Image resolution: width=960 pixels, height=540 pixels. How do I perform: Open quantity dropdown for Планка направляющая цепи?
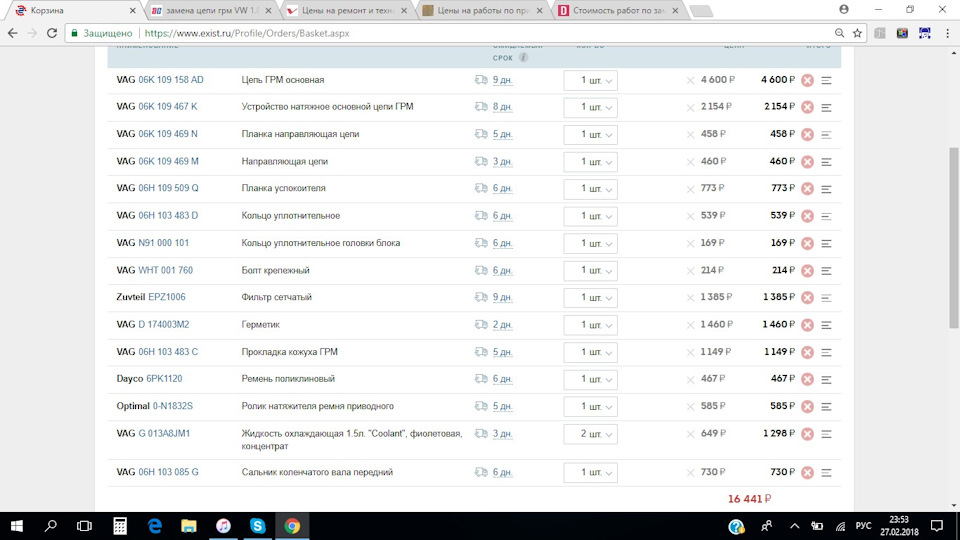click(590, 135)
